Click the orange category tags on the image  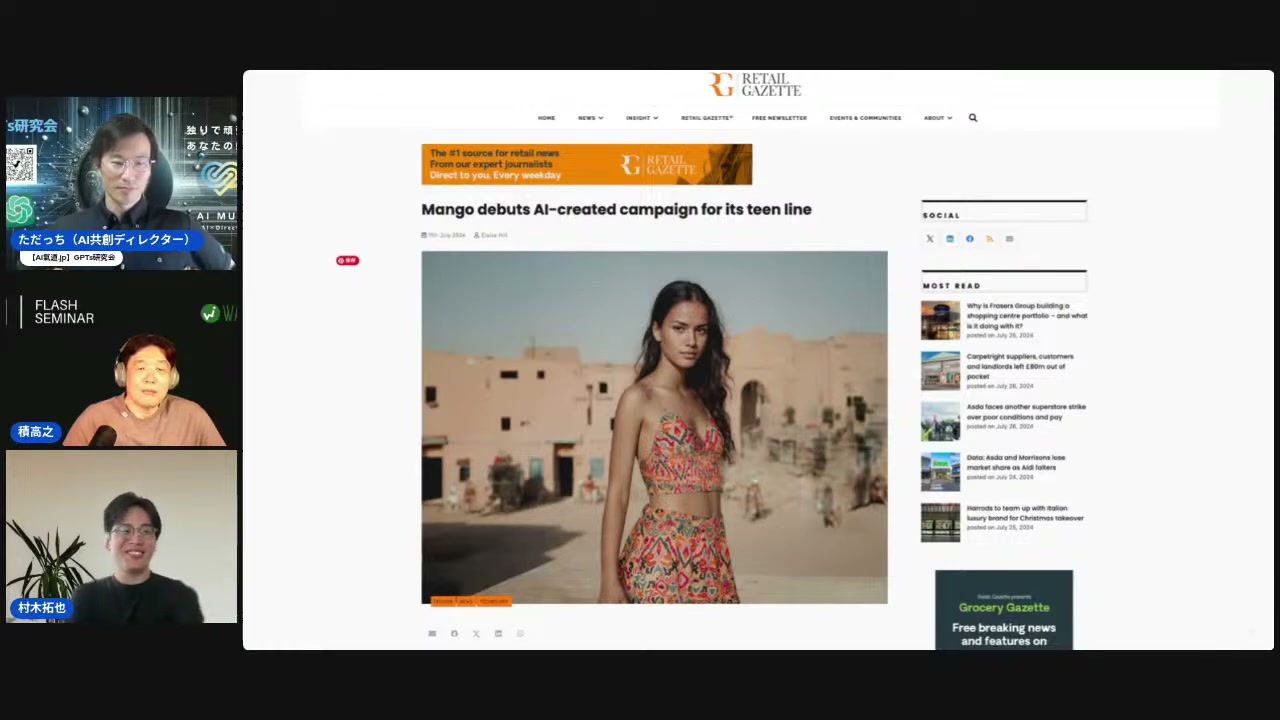470,601
